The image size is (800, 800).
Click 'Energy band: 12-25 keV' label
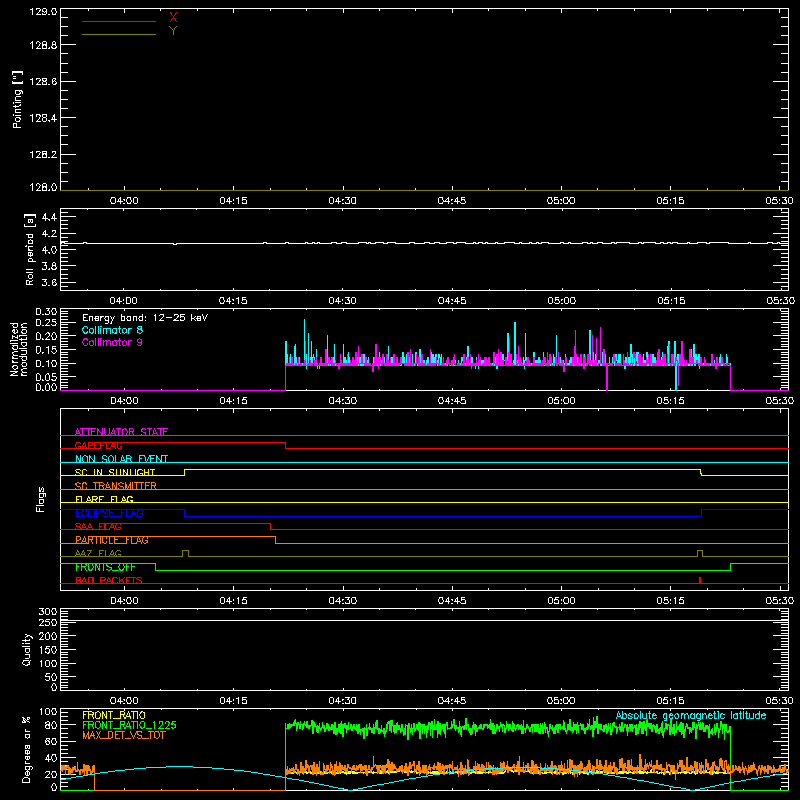click(x=145, y=318)
